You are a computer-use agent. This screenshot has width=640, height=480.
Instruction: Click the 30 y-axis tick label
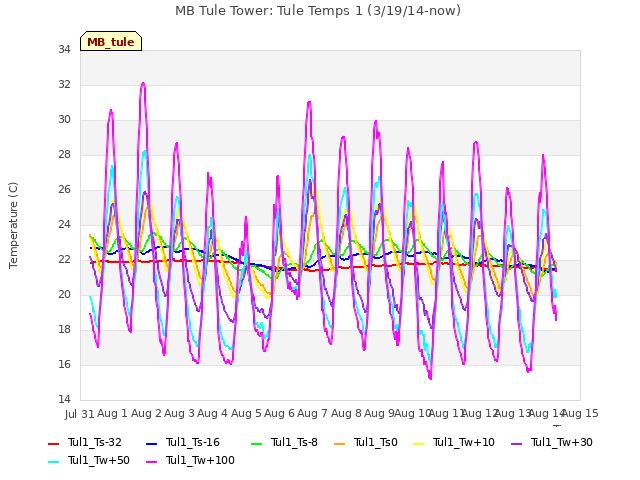[64, 120]
